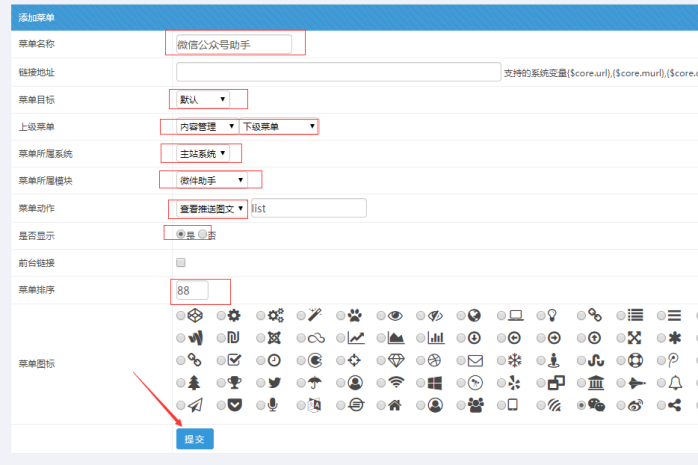The height and width of the screenshot is (465, 698).
Task: Expand the 主站系统 system dropdown
Action: click(x=203, y=153)
